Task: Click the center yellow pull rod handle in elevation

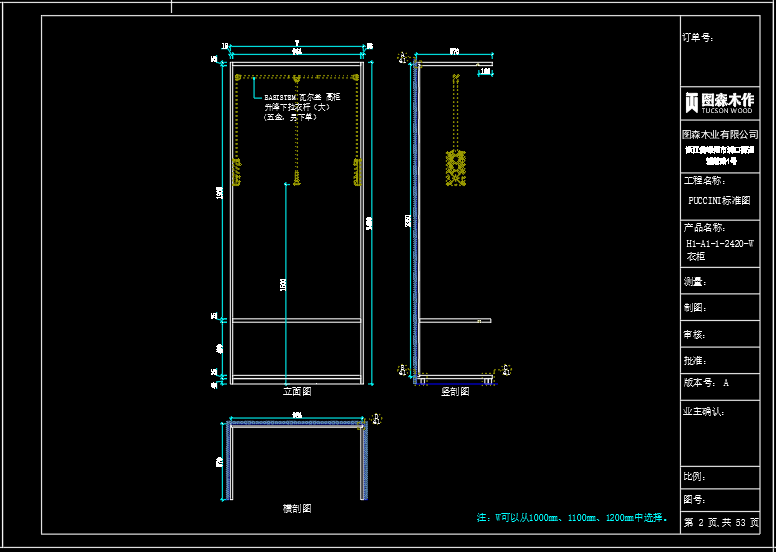Action: point(297,176)
